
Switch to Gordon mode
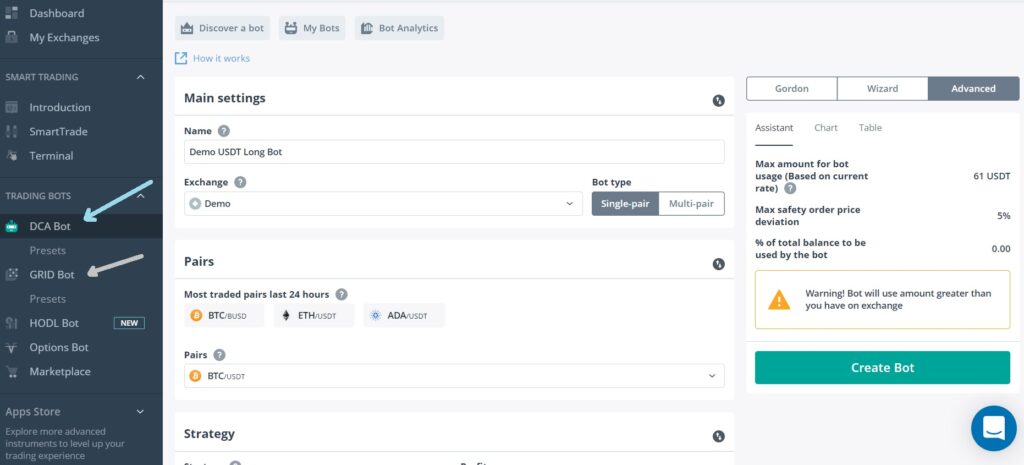click(x=791, y=88)
